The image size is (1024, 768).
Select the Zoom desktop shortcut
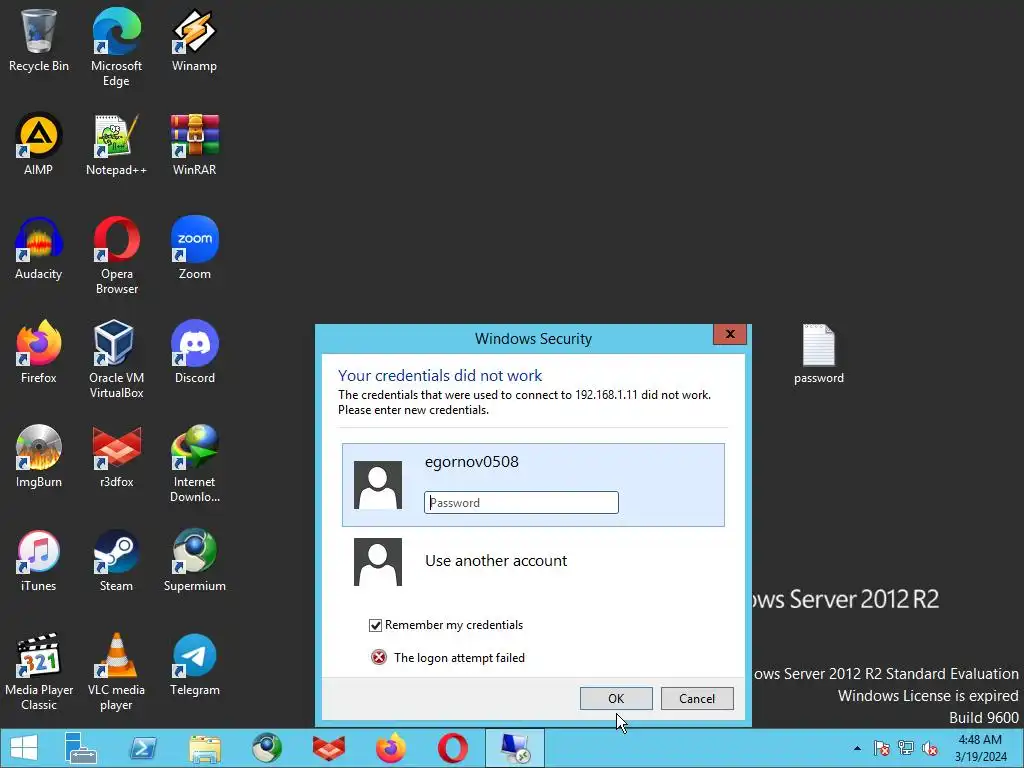pos(195,248)
